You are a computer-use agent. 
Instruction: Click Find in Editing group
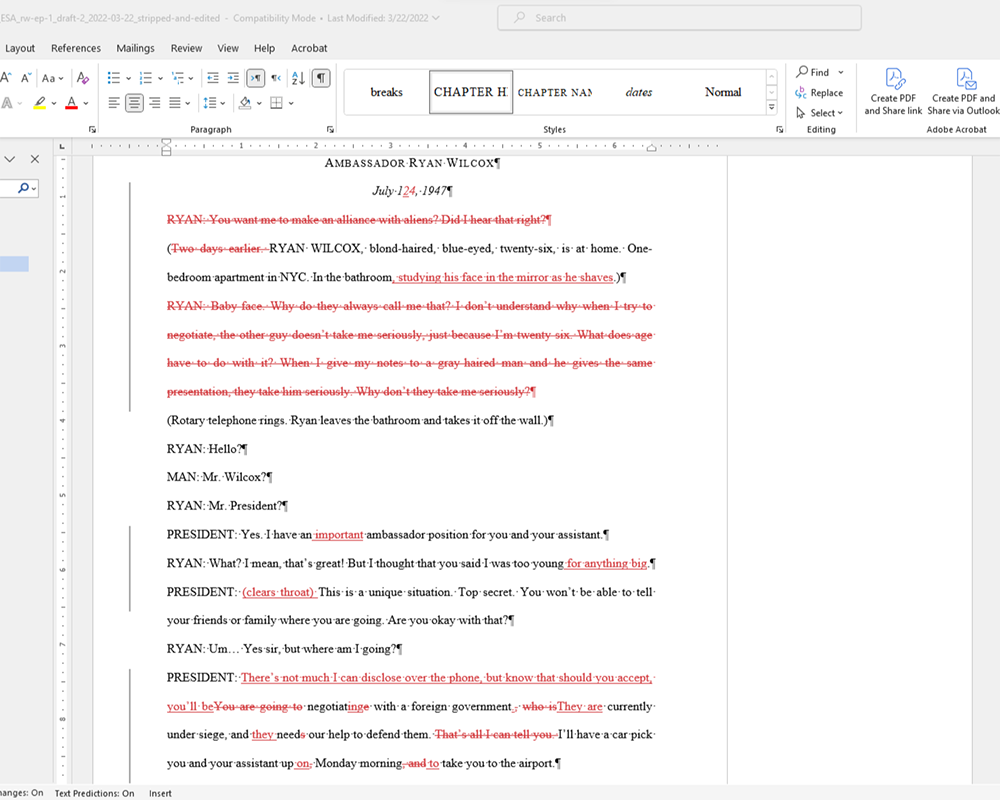point(812,72)
